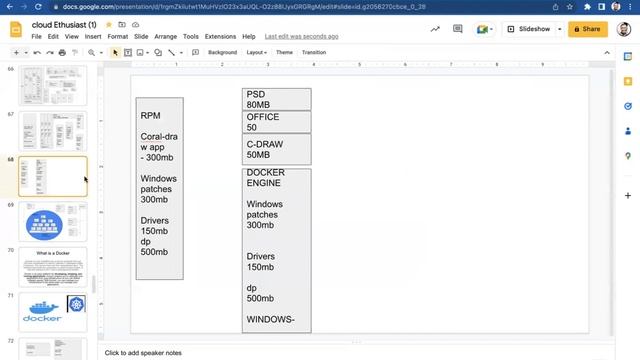The width and height of the screenshot is (640, 360).
Task: Get add-ons with plus icon
Action: tap(628, 196)
